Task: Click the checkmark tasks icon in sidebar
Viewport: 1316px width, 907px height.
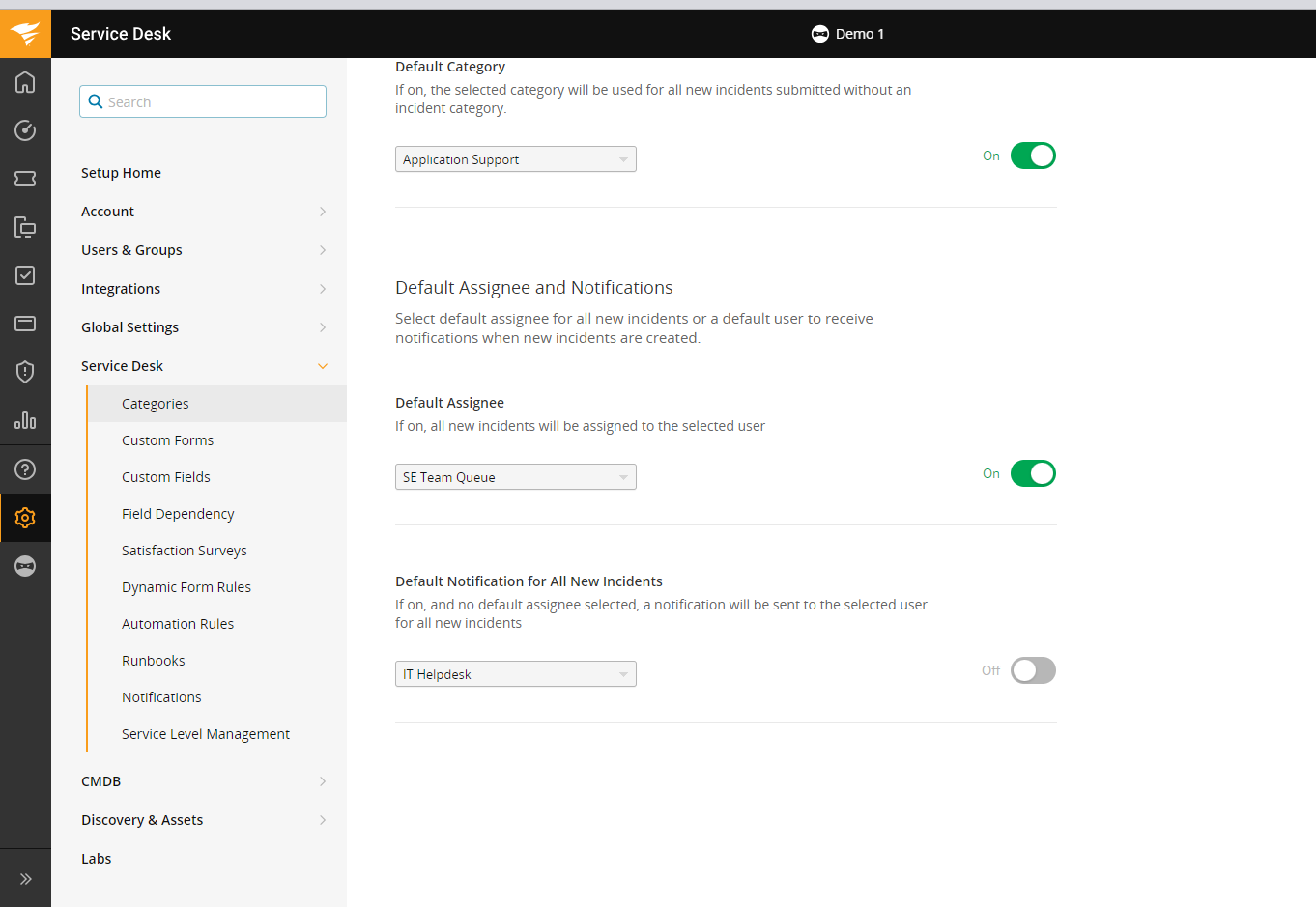Action: [x=25, y=275]
